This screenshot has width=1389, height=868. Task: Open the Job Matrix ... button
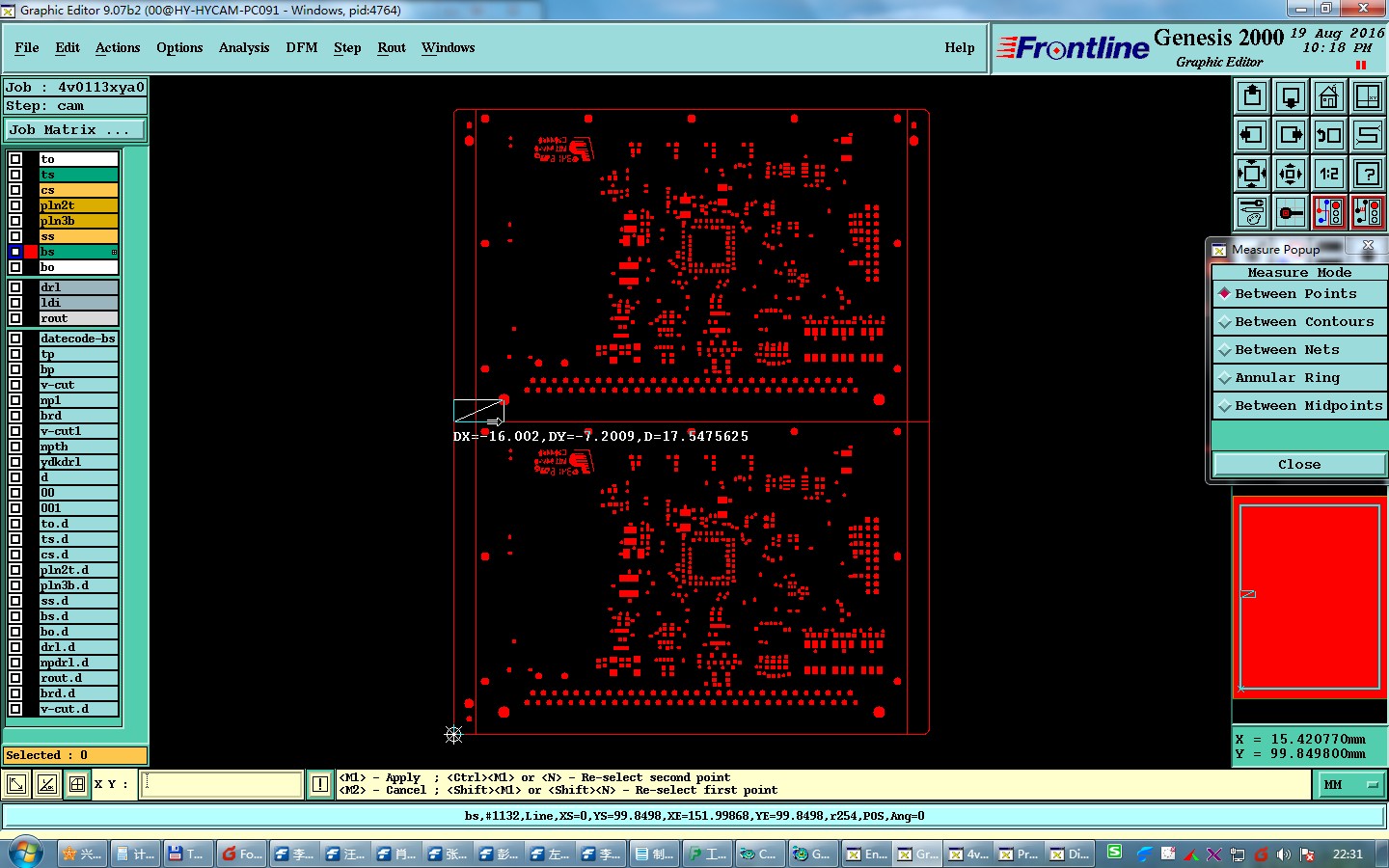[75, 130]
